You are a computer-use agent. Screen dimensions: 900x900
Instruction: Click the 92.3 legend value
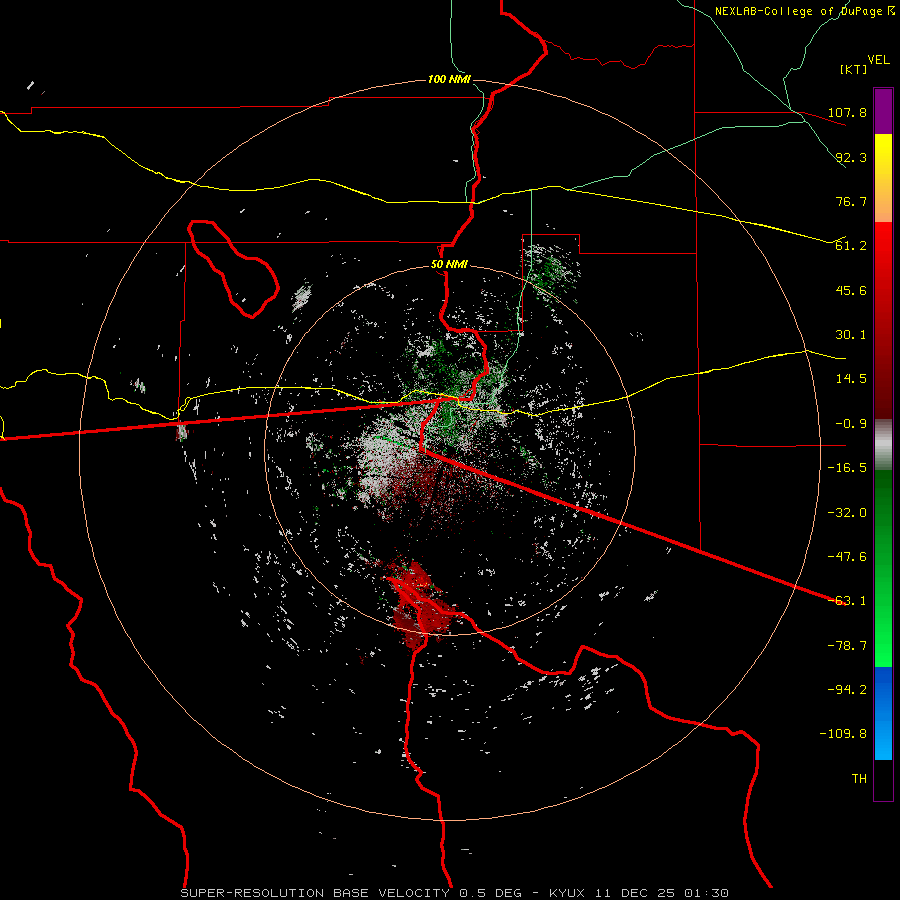click(851, 157)
